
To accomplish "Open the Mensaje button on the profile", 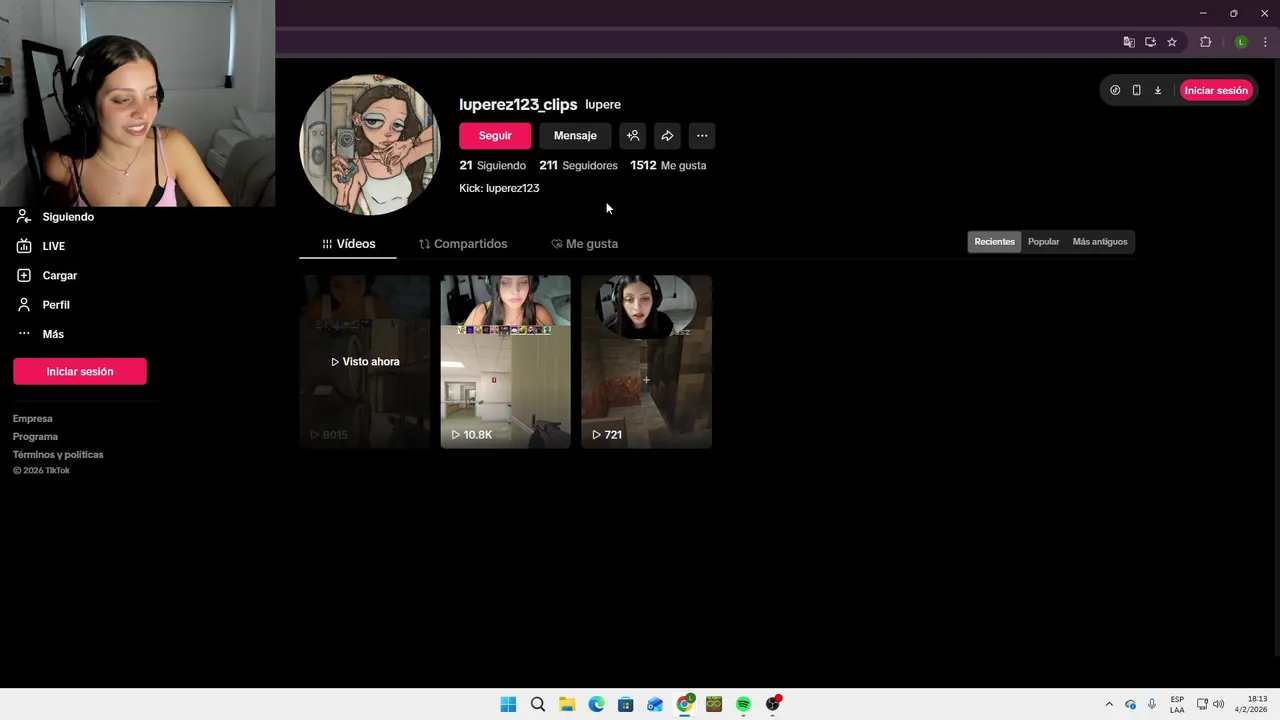I will click(575, 136).
